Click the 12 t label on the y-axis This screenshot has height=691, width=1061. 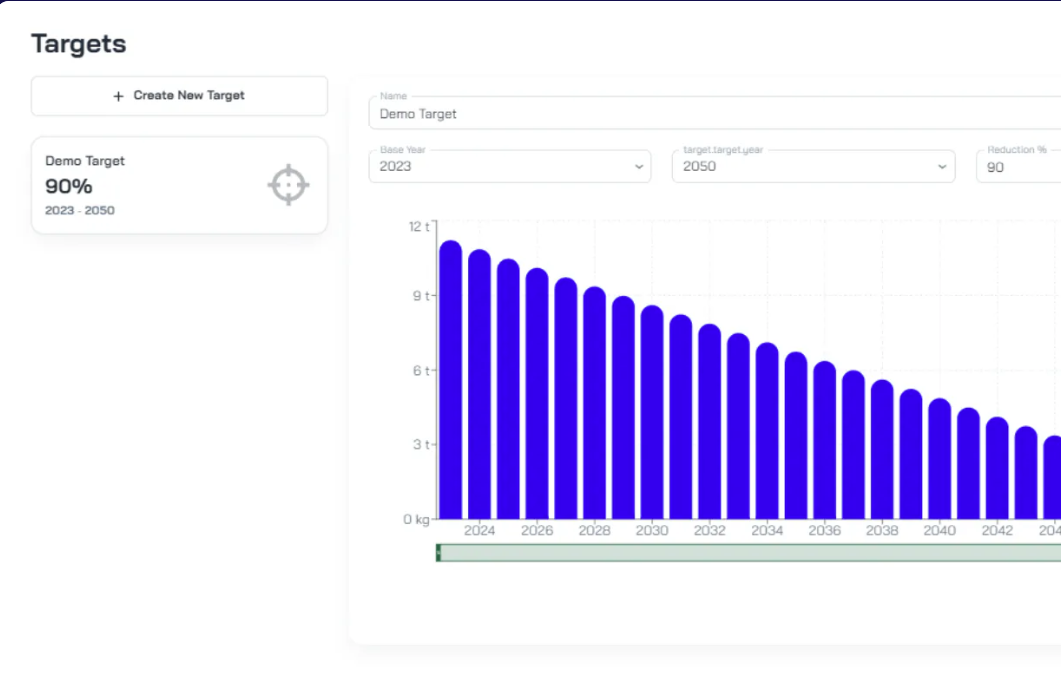tap(418, 224)
